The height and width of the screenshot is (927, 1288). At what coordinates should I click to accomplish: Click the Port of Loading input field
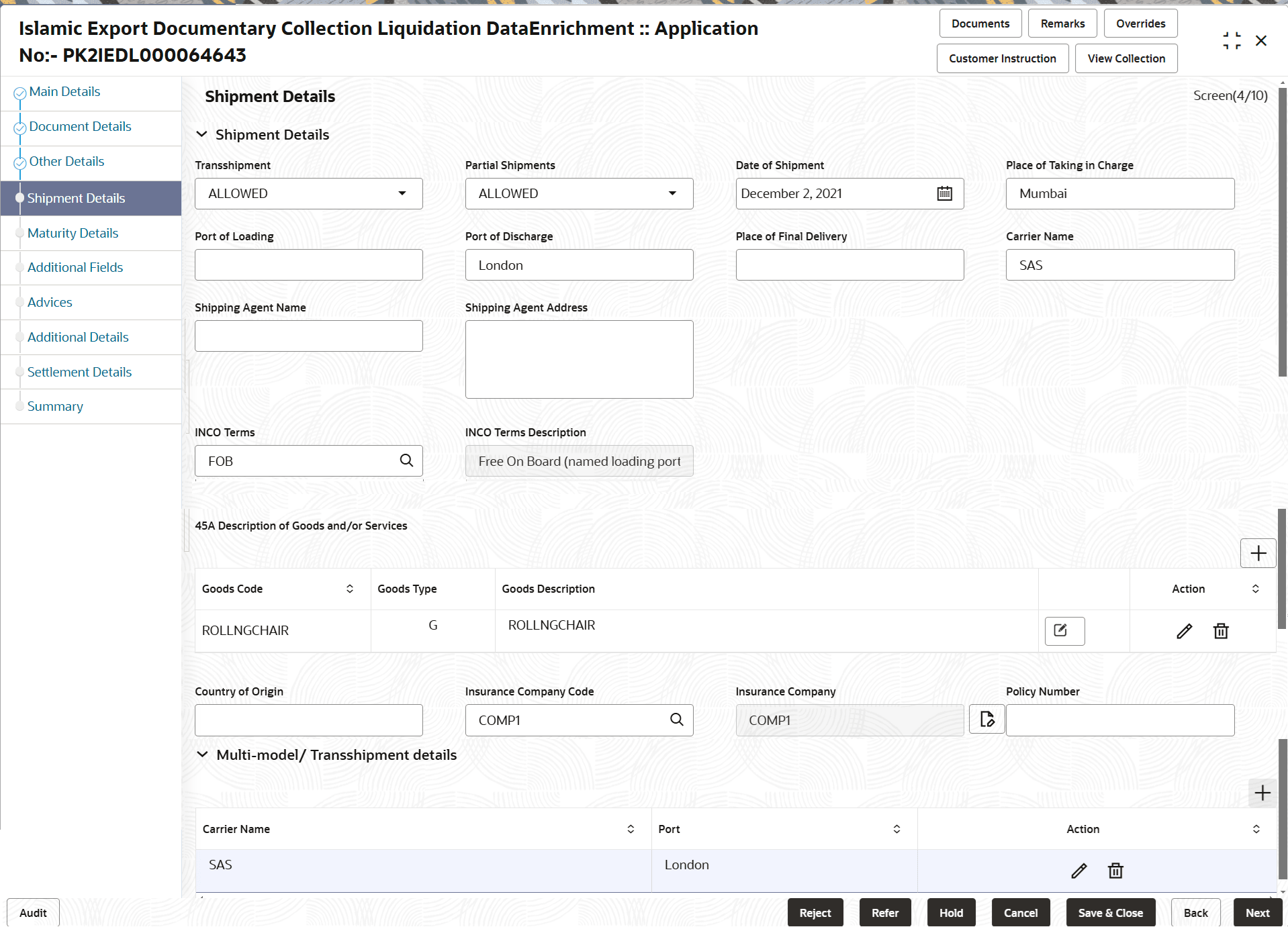pos(308,264)
